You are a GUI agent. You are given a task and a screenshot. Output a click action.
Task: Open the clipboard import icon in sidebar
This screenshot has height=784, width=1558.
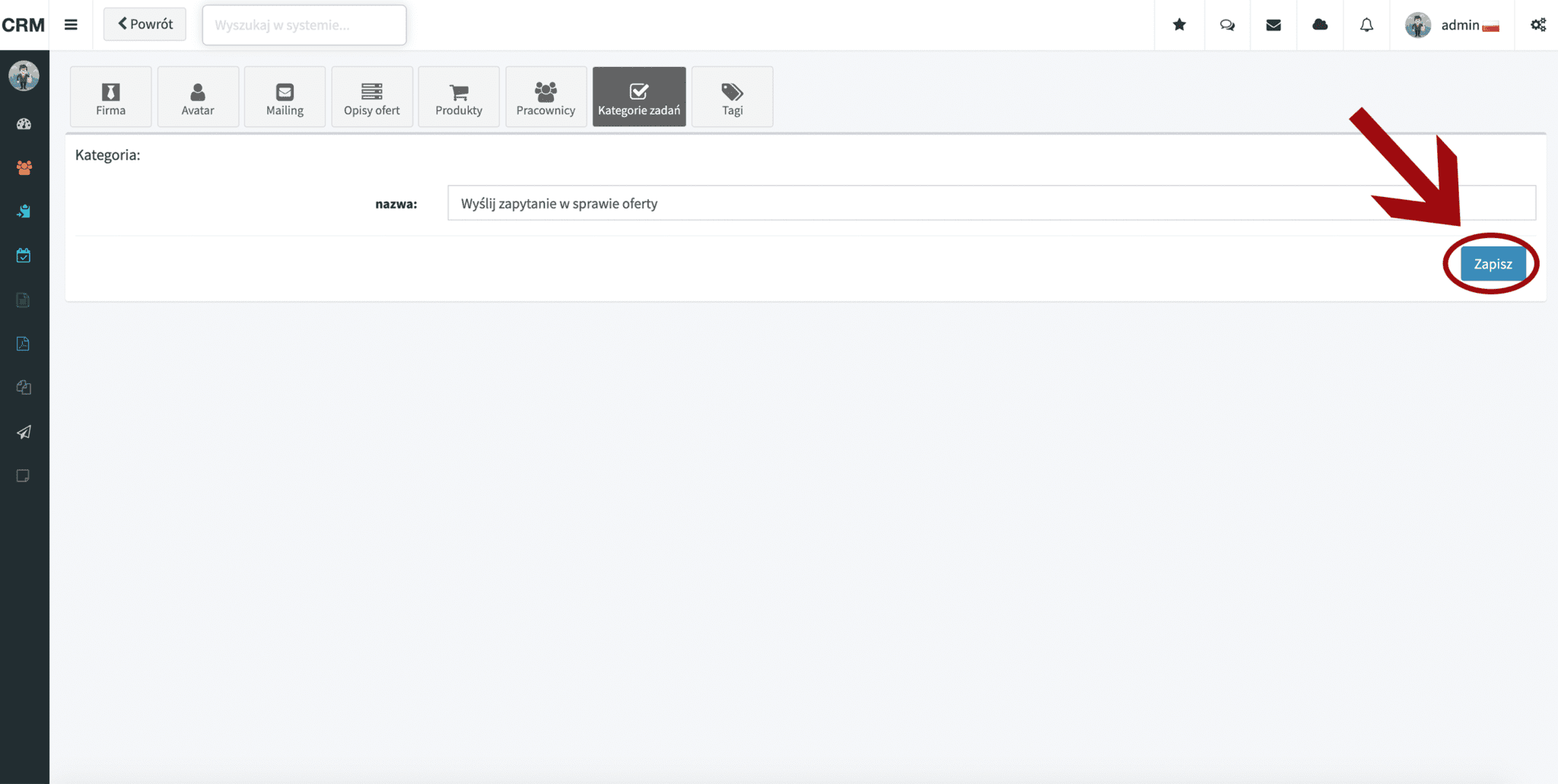coord(24,211)
